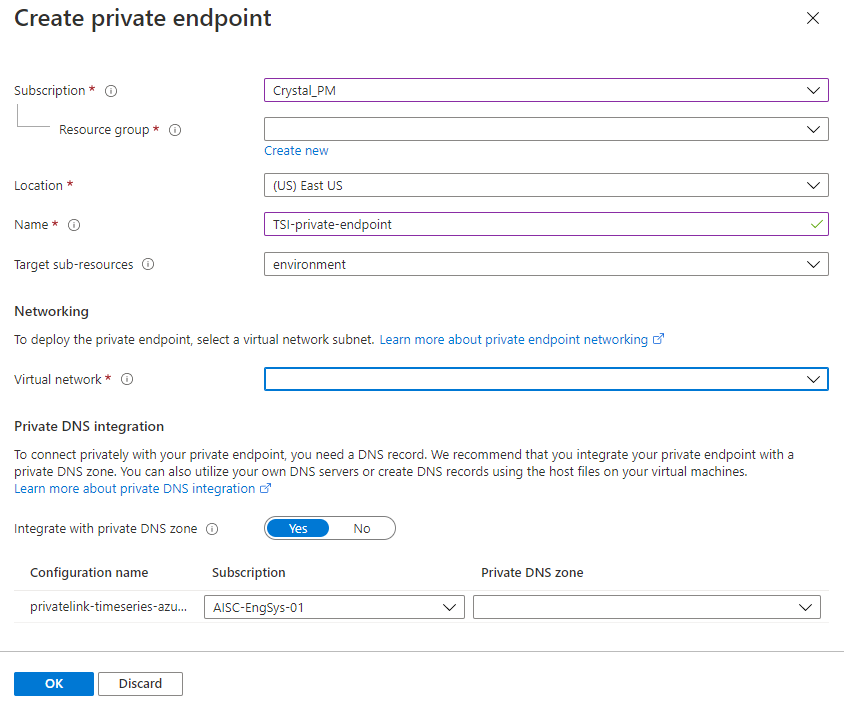844x706 pixels.
Task: Select Yes for private DNS zone integration
Action: 298,528
